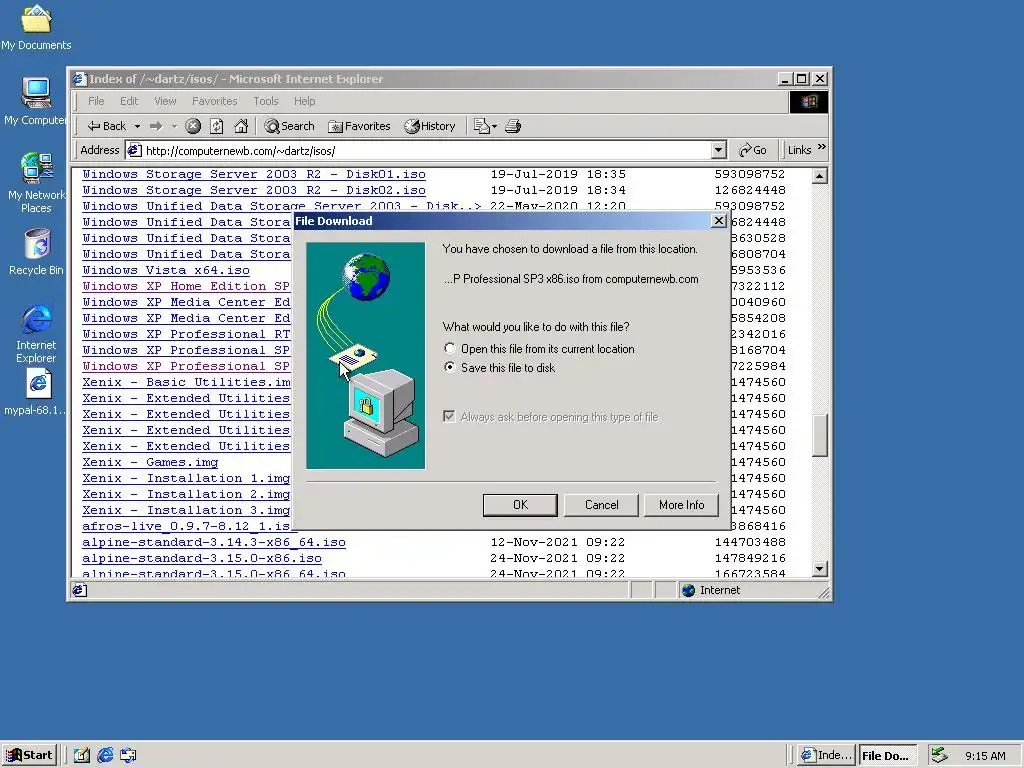Open the address bar dropdown arrow

click(718, 150)
